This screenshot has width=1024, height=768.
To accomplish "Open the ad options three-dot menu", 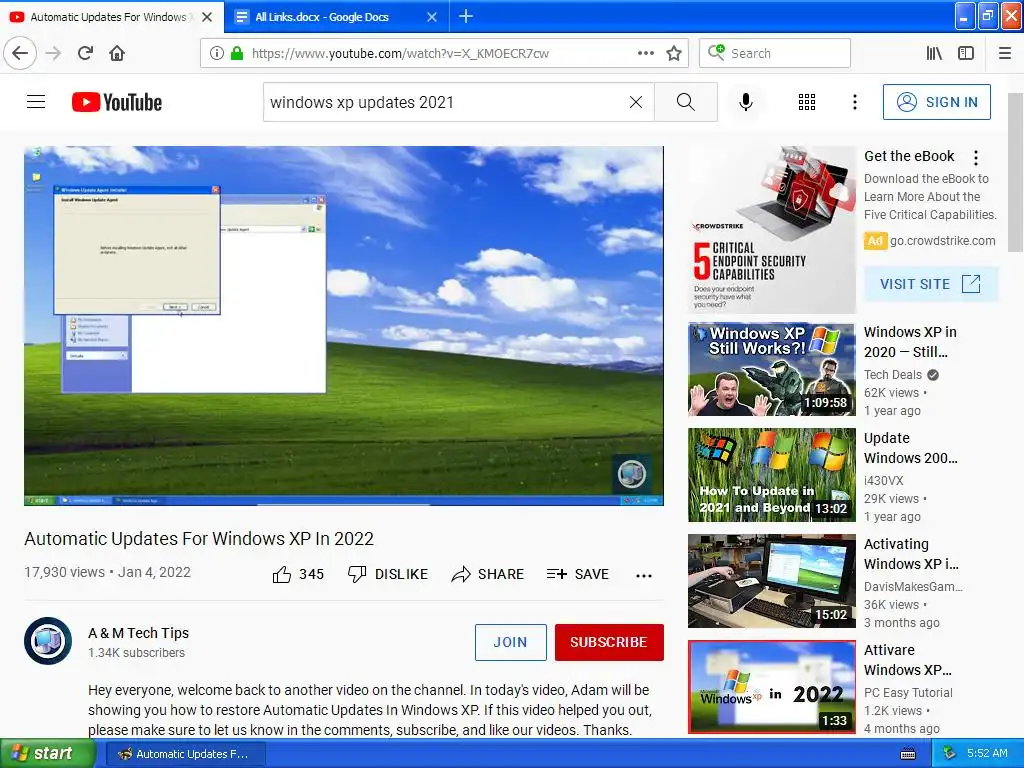I will click(976, 157).
